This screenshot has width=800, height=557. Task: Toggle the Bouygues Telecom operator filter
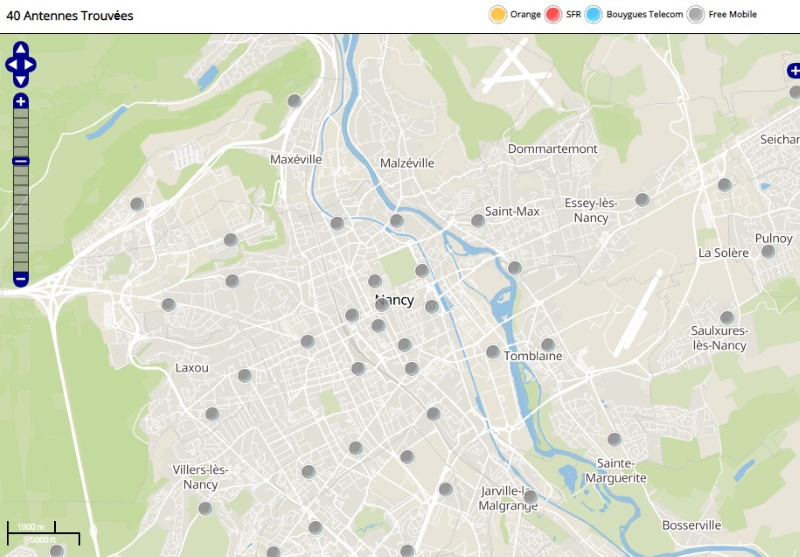[x=593, y=14]
